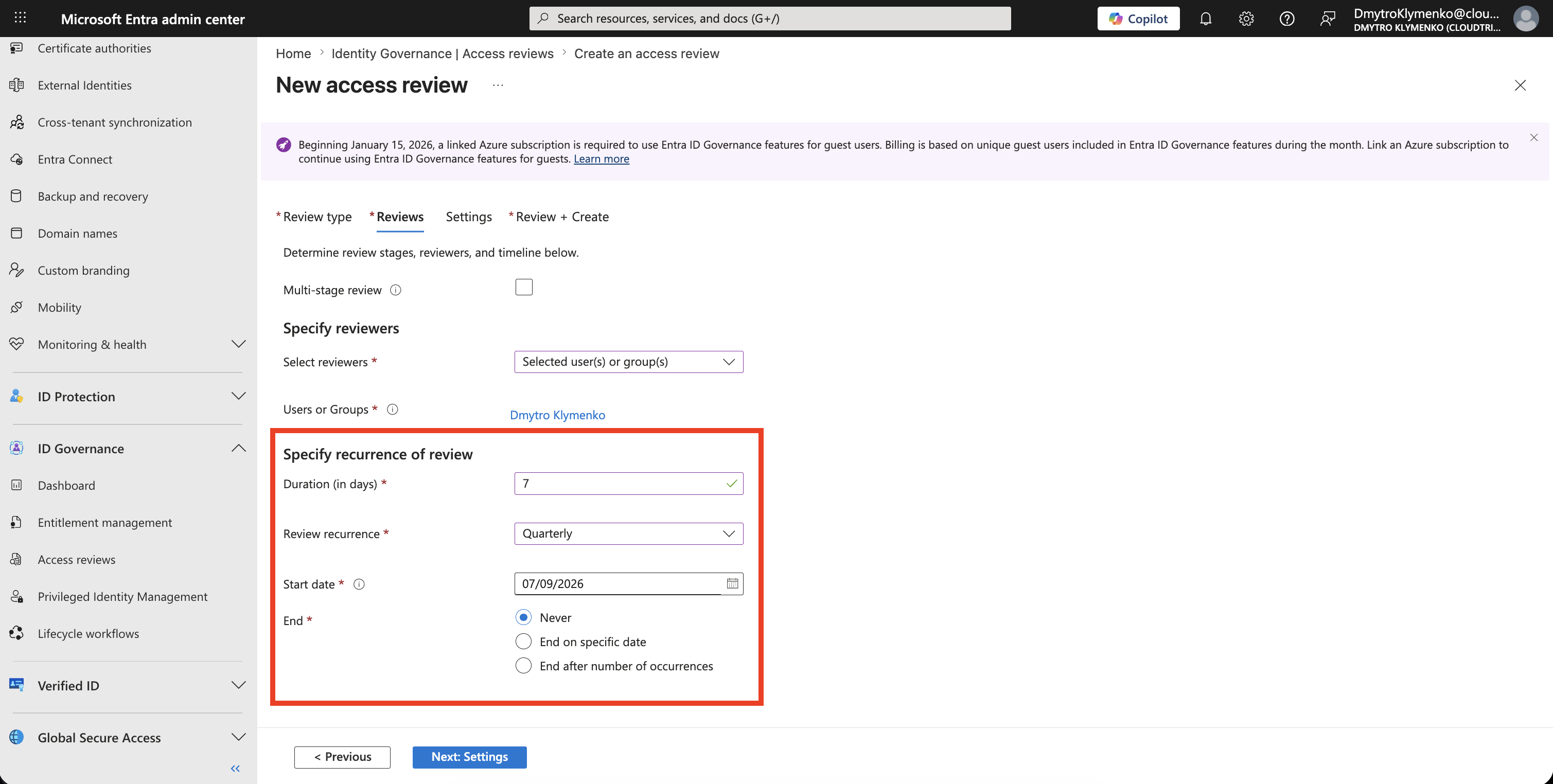The height and width of the screenshot is (784, 1553).
Task: Open the Select reviewers dropdown
Action: [x=628, y=362]
